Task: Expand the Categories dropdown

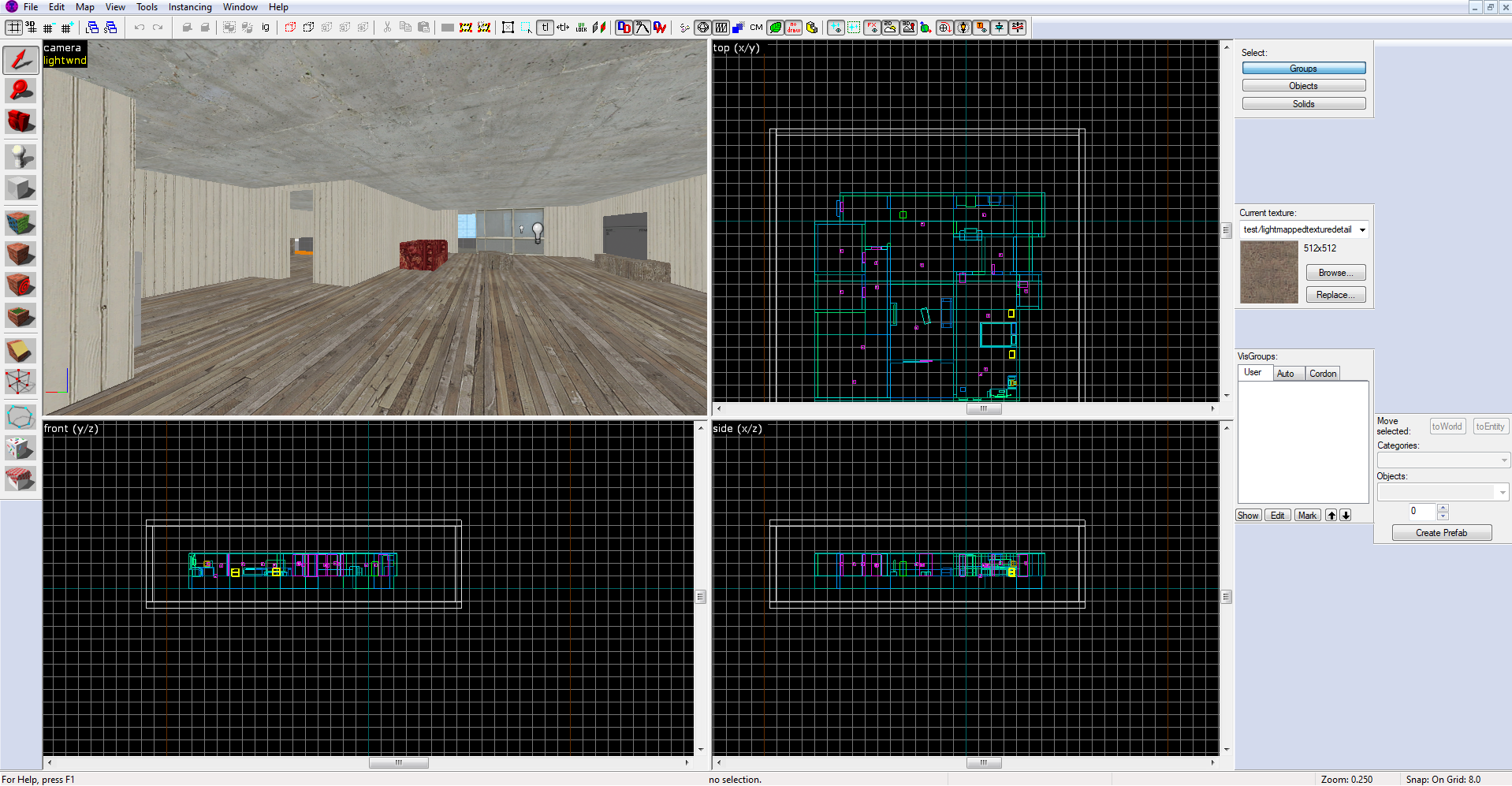Action: tap(1503, 460)
